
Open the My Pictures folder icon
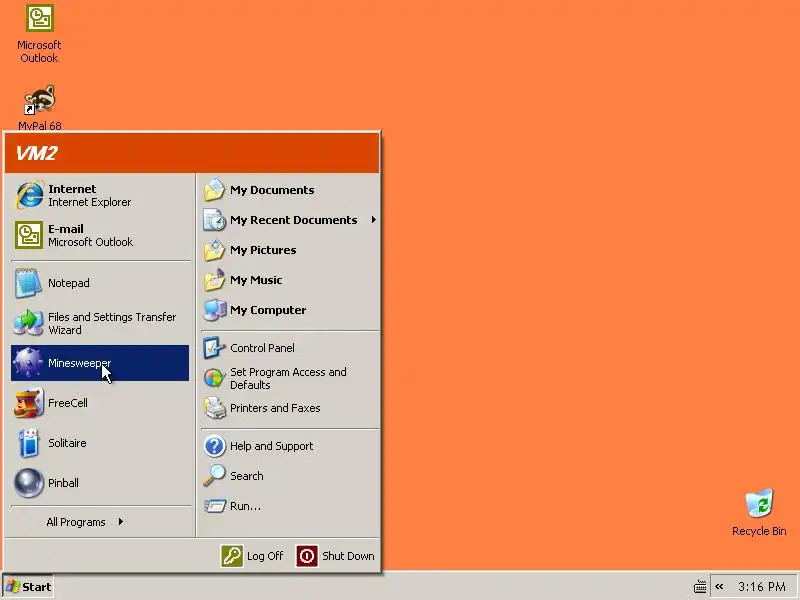pos(214,250)
